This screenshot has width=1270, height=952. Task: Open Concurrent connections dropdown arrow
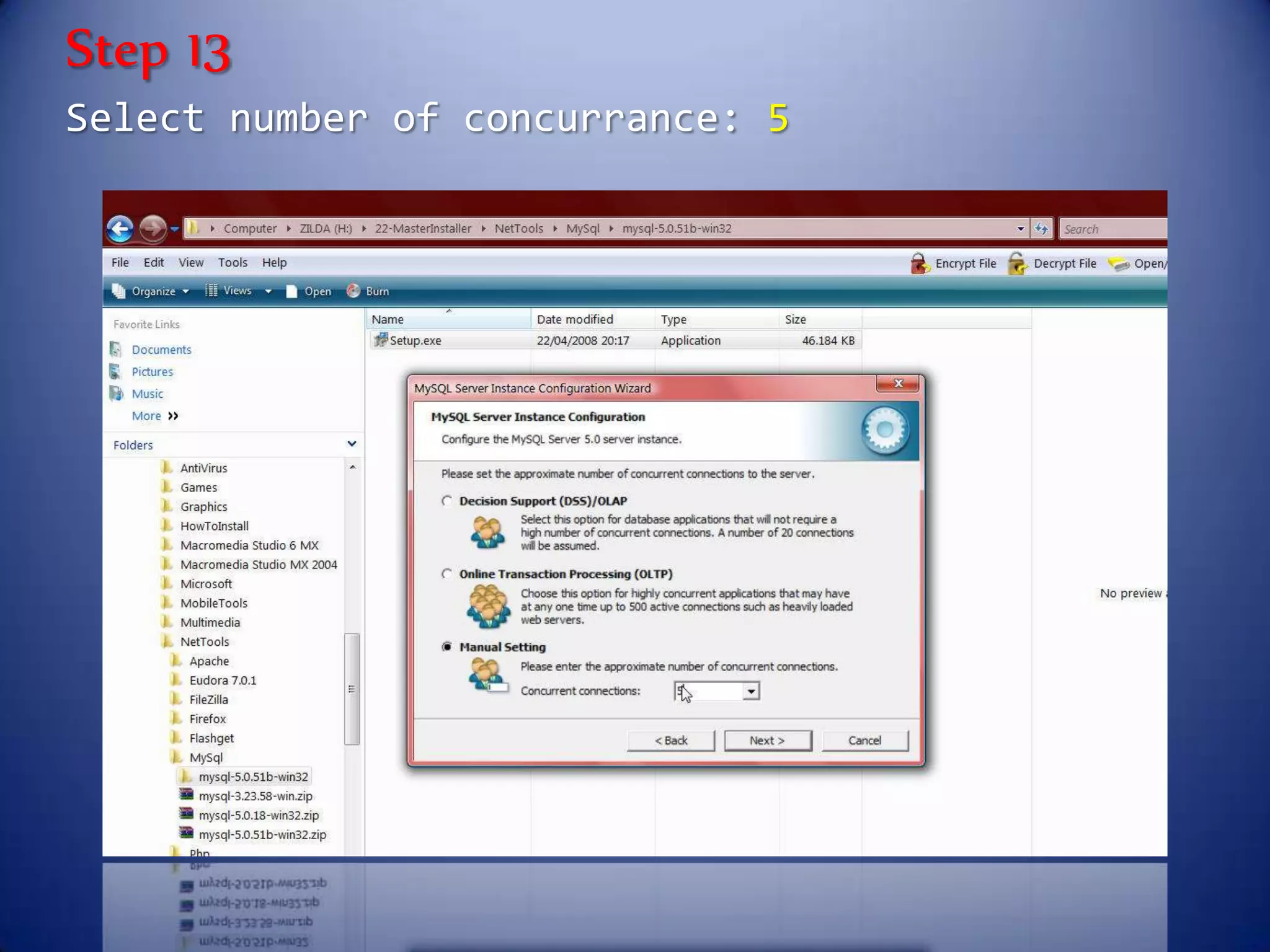pyautogui.click(x=751, y=691)
